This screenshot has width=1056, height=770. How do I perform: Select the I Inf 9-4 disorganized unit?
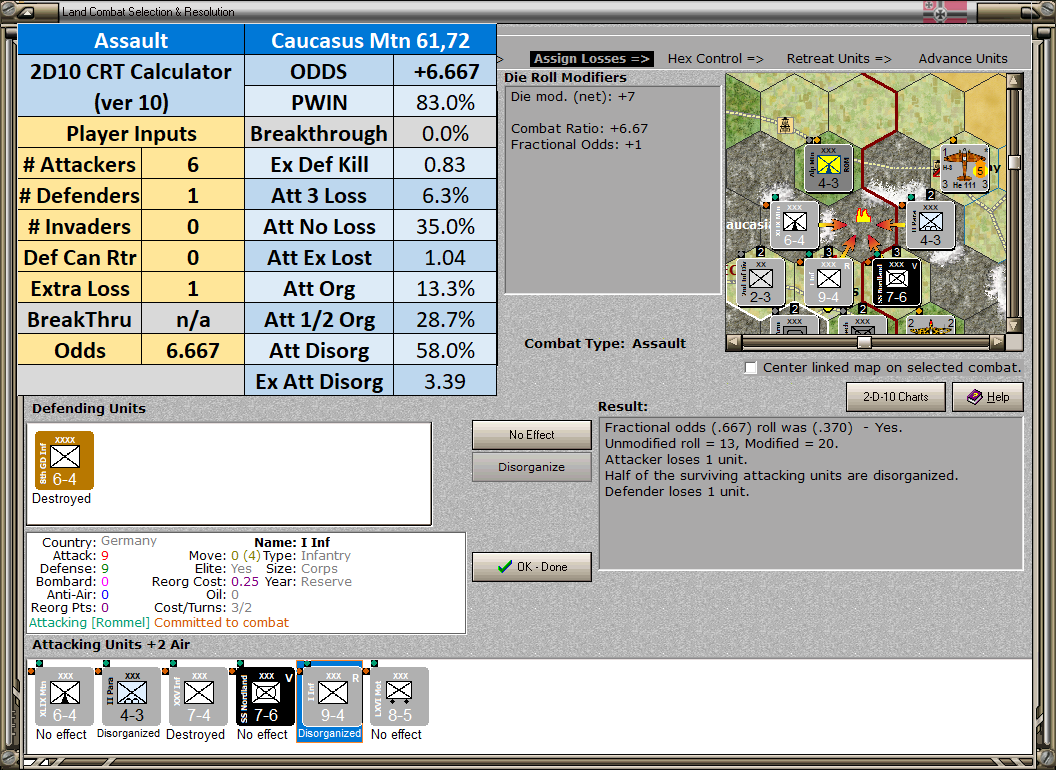pos(333,696)
